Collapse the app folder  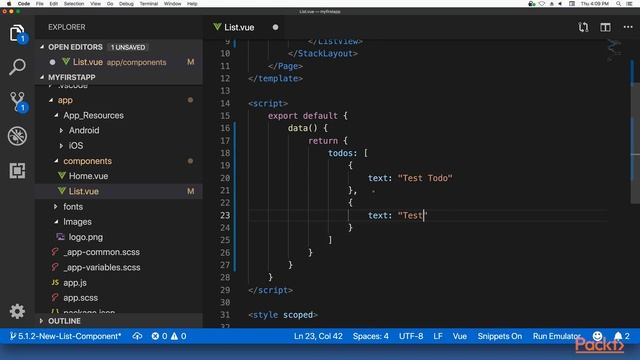coord(51,100)
